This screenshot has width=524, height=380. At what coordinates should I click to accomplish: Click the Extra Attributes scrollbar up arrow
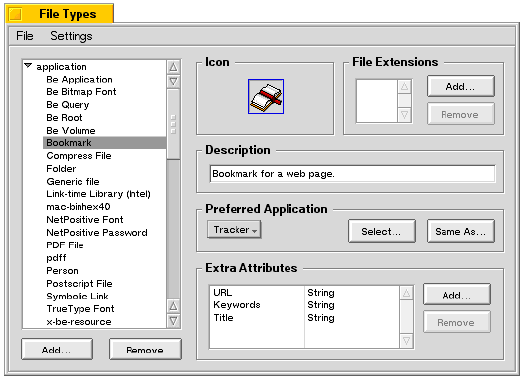(406, 293)
